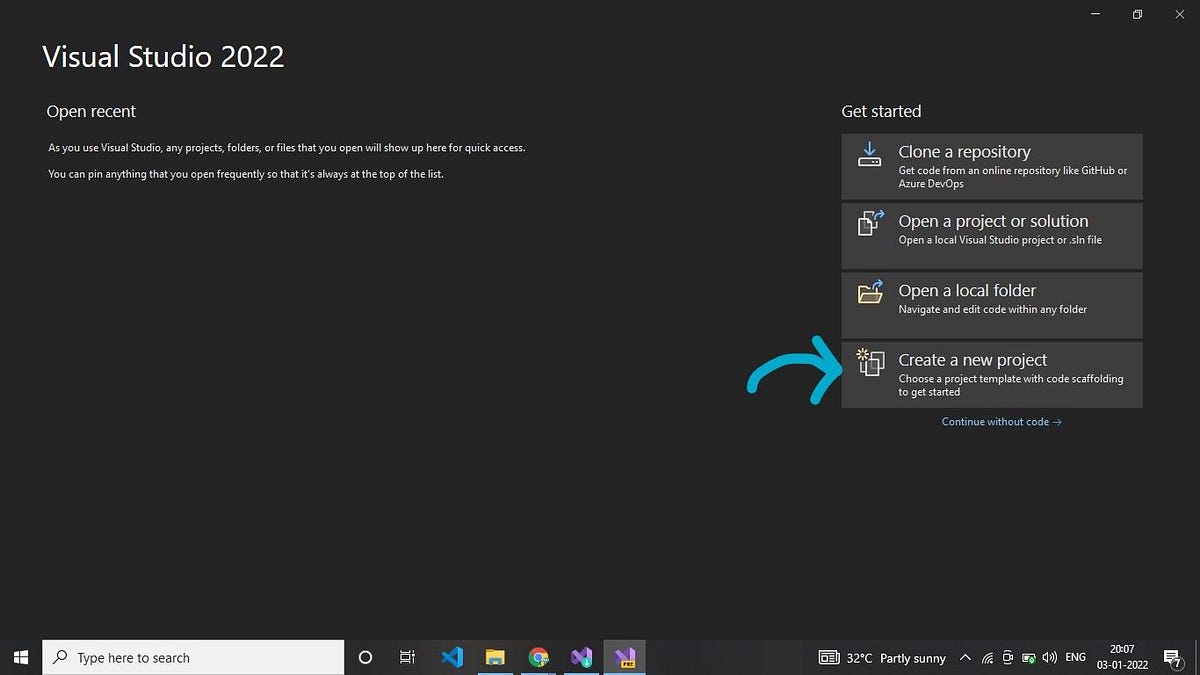The width and height of the screenshot is (1200, 675).
Task: Launch the Visual Studio Installer from the taskbar
Action: click(581, 657)
